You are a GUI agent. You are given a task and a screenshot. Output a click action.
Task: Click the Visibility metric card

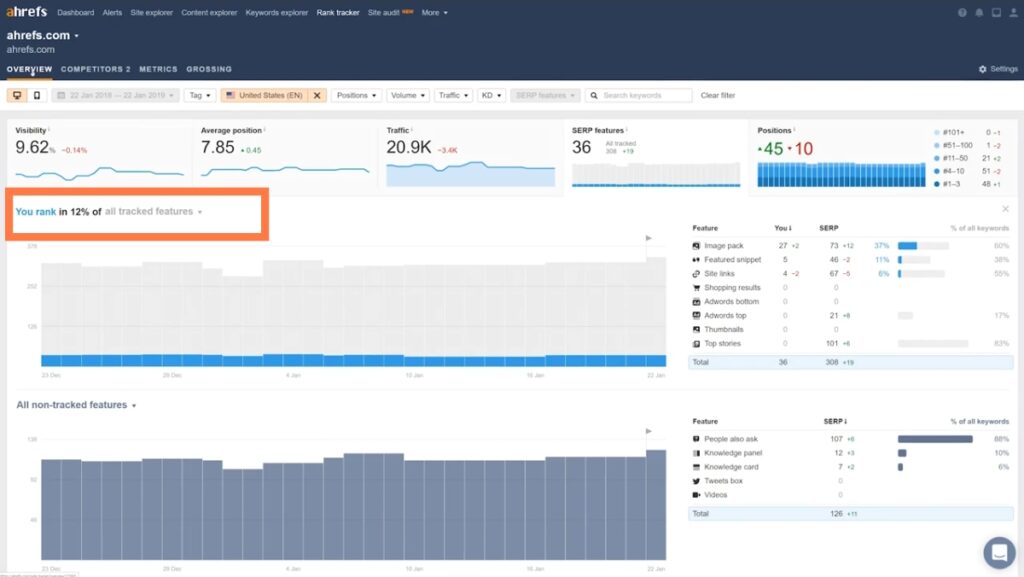pyautogui.click(x=100, y=157)
